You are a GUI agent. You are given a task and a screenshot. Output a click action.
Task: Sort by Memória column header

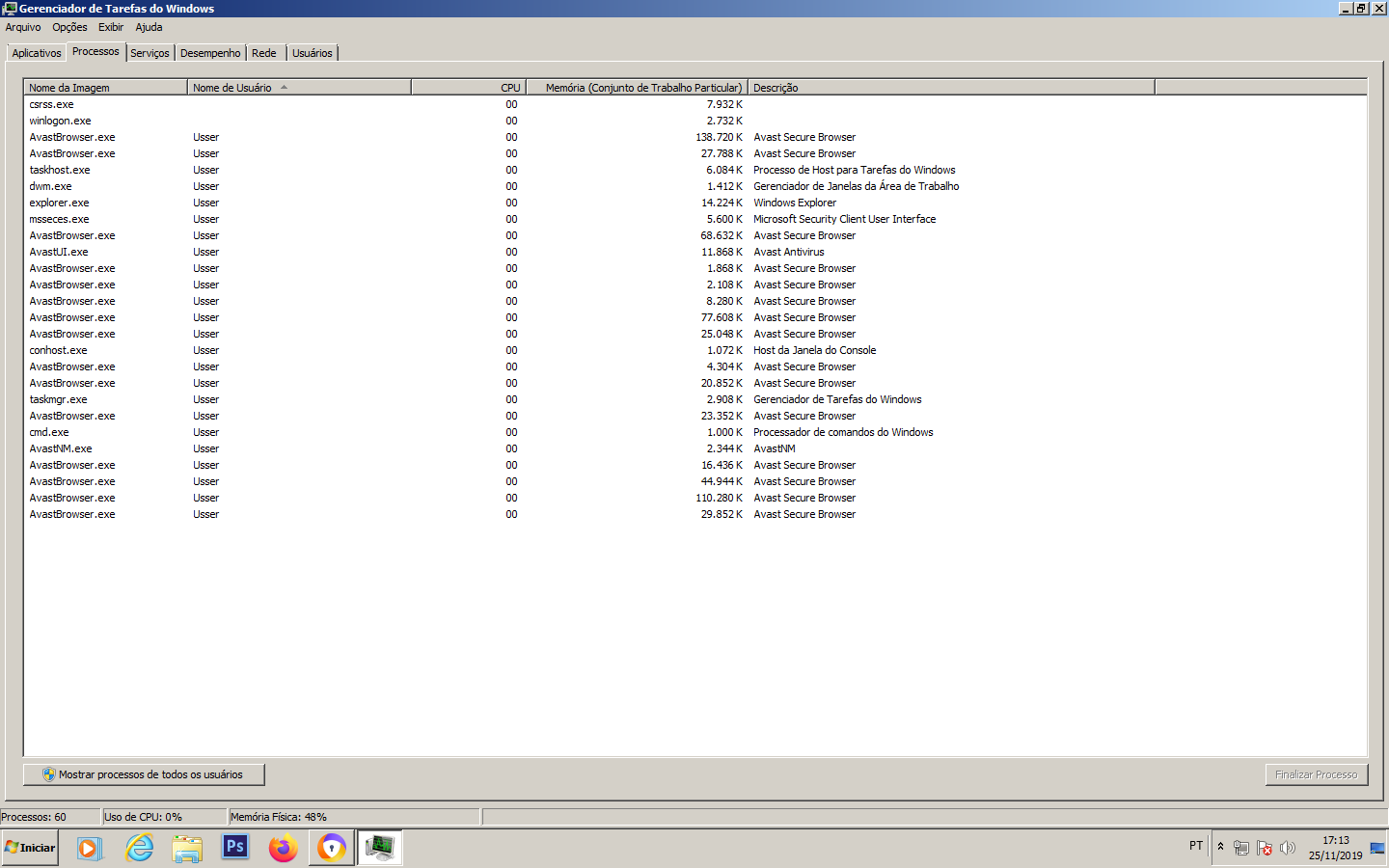pos(637,88)
